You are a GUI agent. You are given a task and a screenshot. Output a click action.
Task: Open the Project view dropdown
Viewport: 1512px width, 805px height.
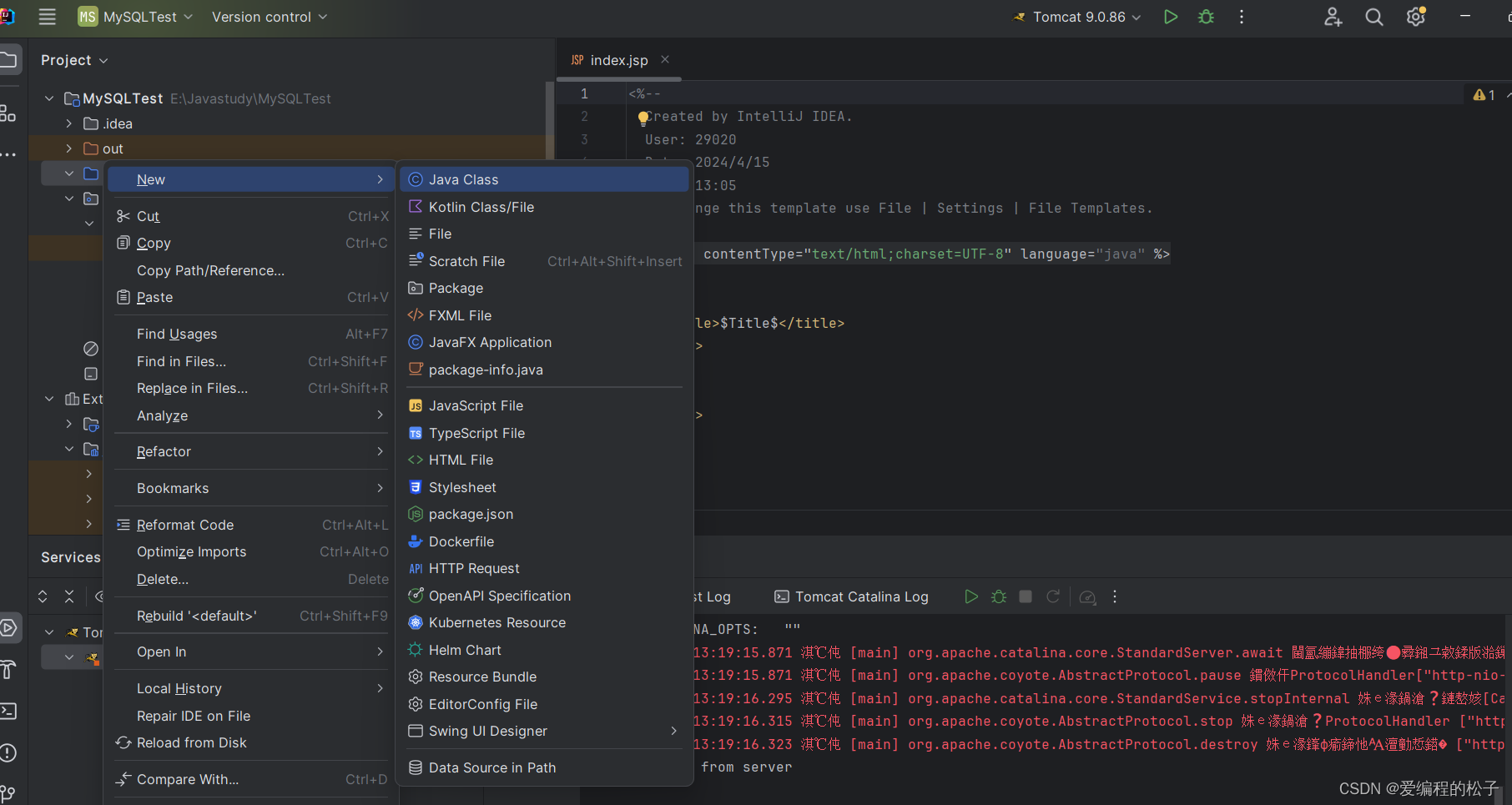pos(74,60)
